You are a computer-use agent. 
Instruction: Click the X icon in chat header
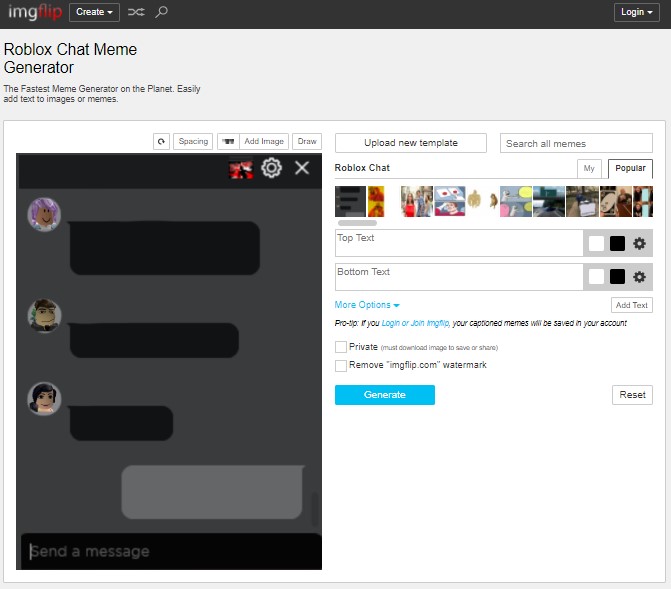tap(302, 168)
